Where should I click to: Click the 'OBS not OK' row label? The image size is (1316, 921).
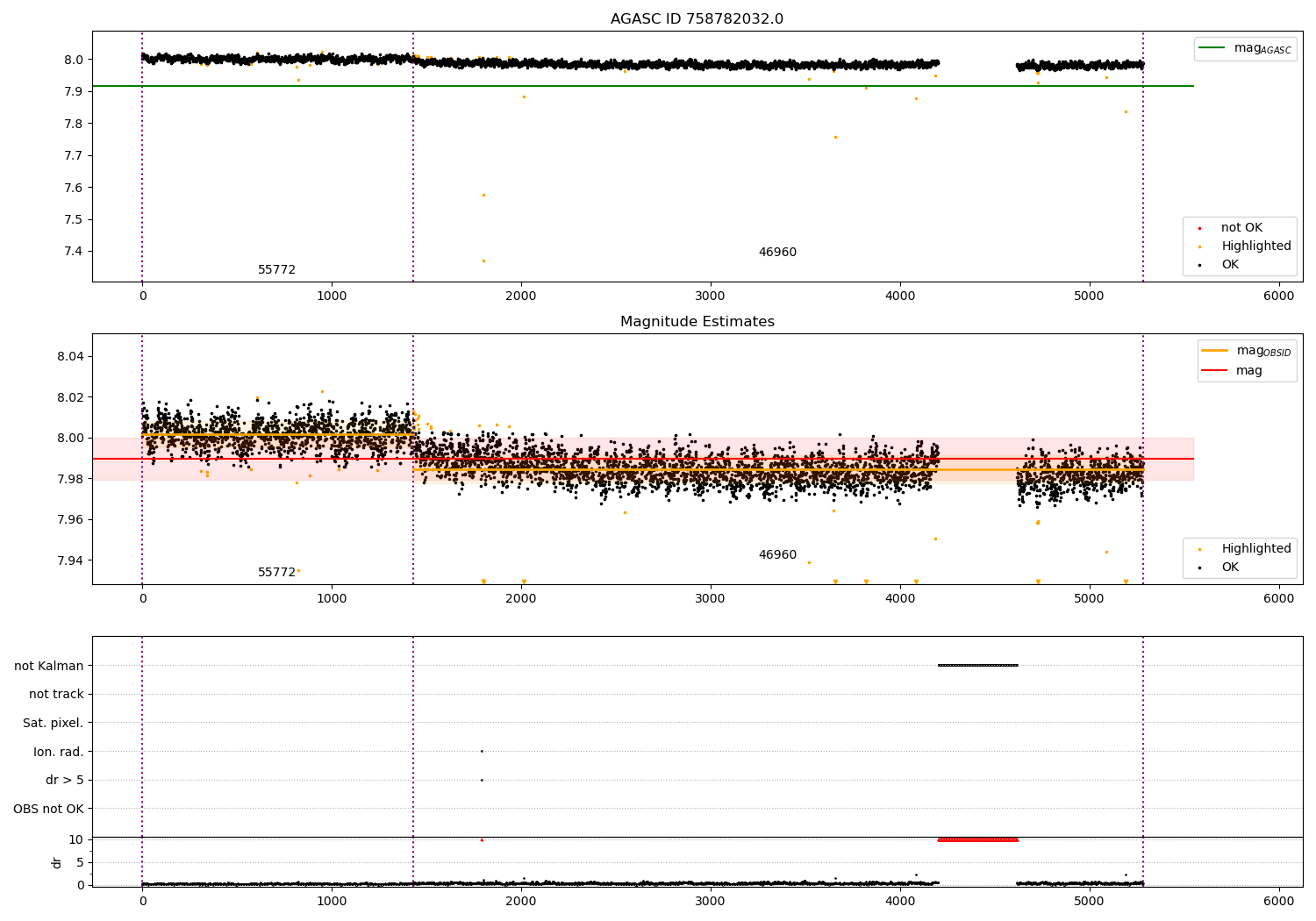click(x=49, y=809)
